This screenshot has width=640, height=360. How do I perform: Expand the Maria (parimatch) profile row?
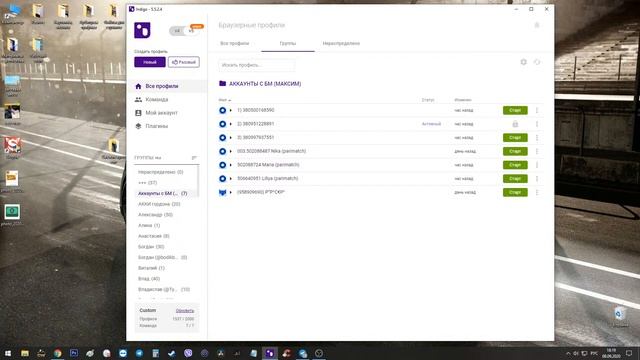coord(231,165)
